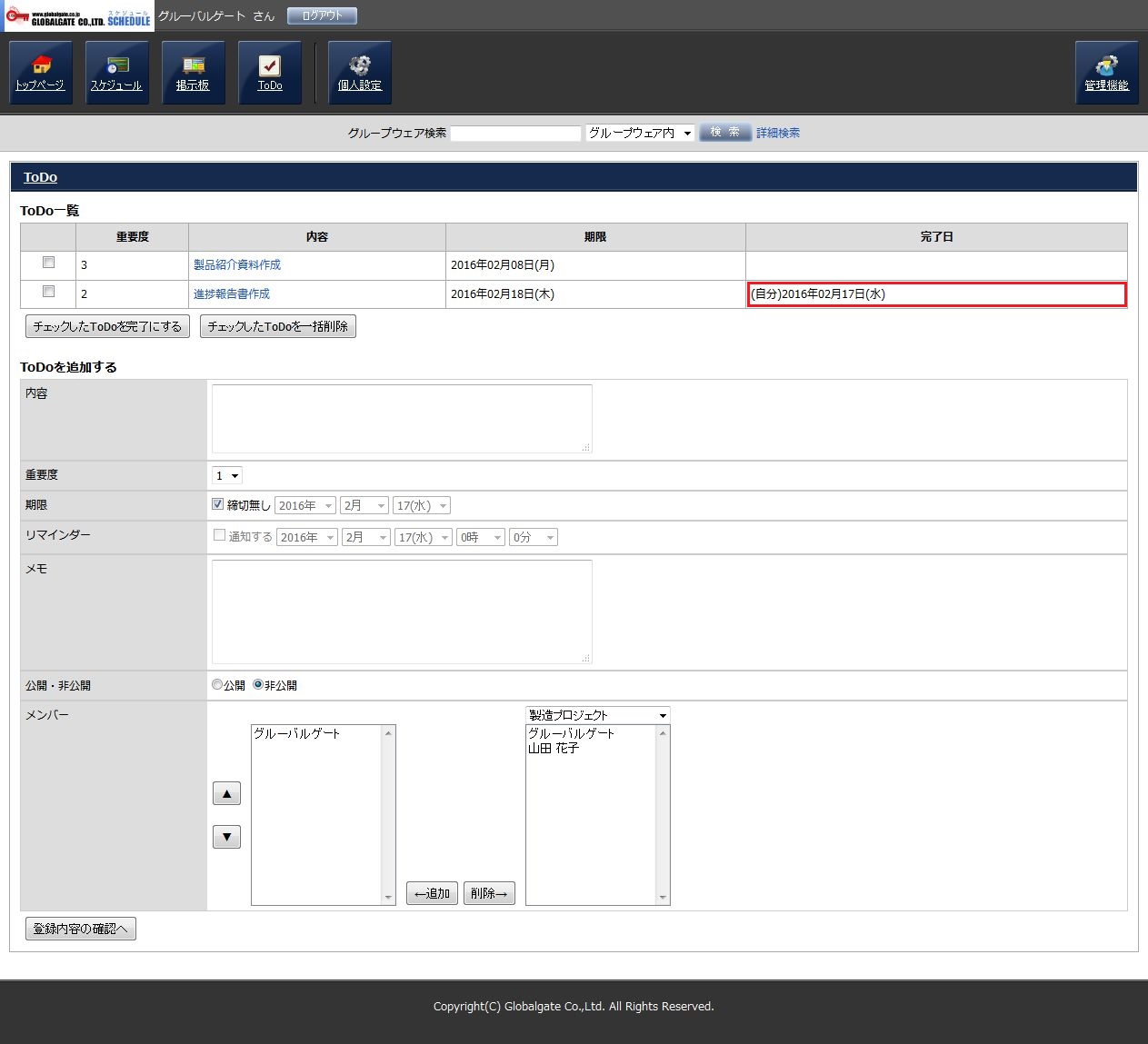Open the 進捗報告書作成 ToDo link
Image resolution: width=1148 pixels, height=1044 pixels.
[232, 293]
